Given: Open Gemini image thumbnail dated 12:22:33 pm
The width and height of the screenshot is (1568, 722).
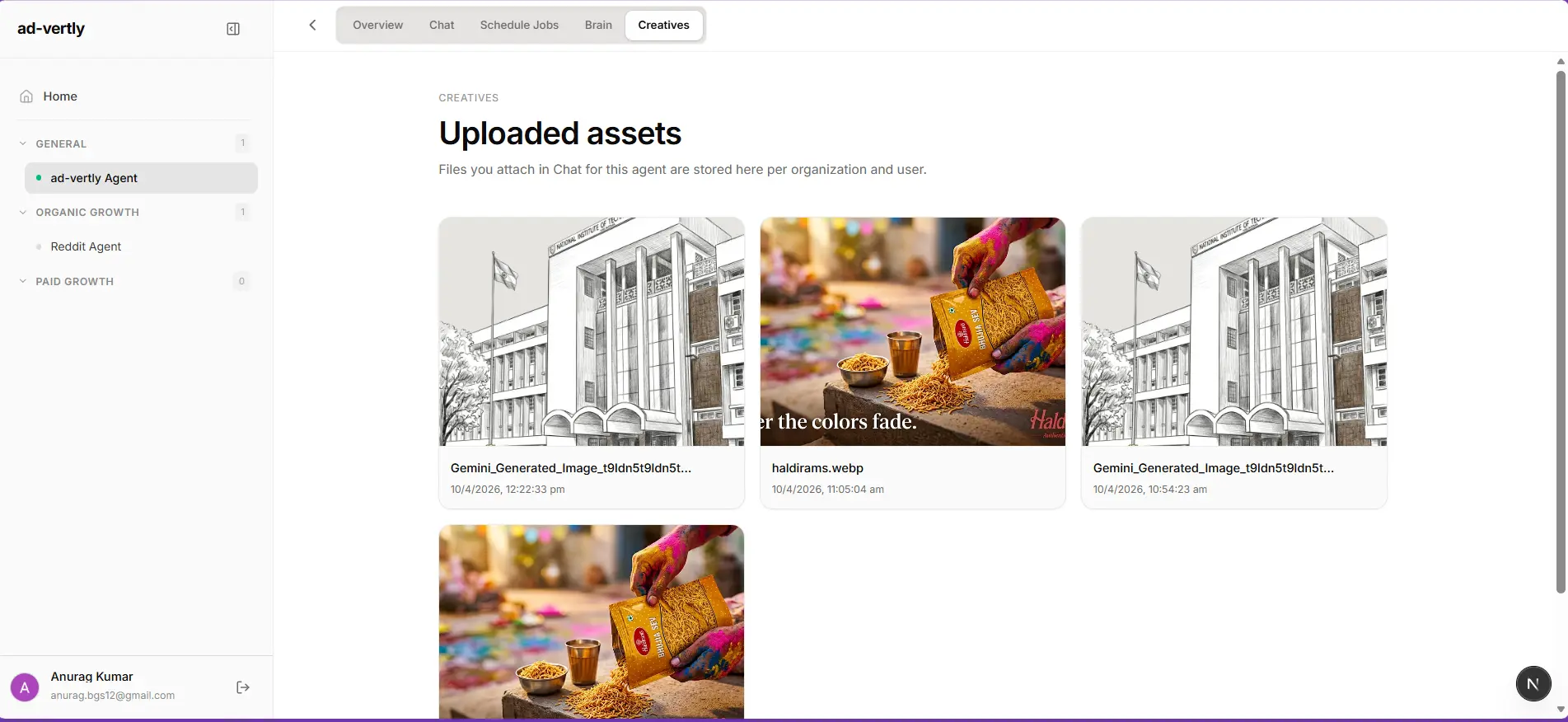Looking at the screenshot, I should click(x=592, y=331).
